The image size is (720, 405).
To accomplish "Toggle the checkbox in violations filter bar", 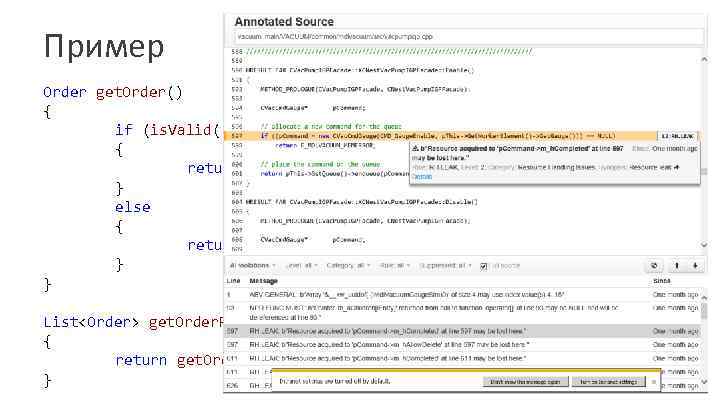I will [x=484, y=266].
